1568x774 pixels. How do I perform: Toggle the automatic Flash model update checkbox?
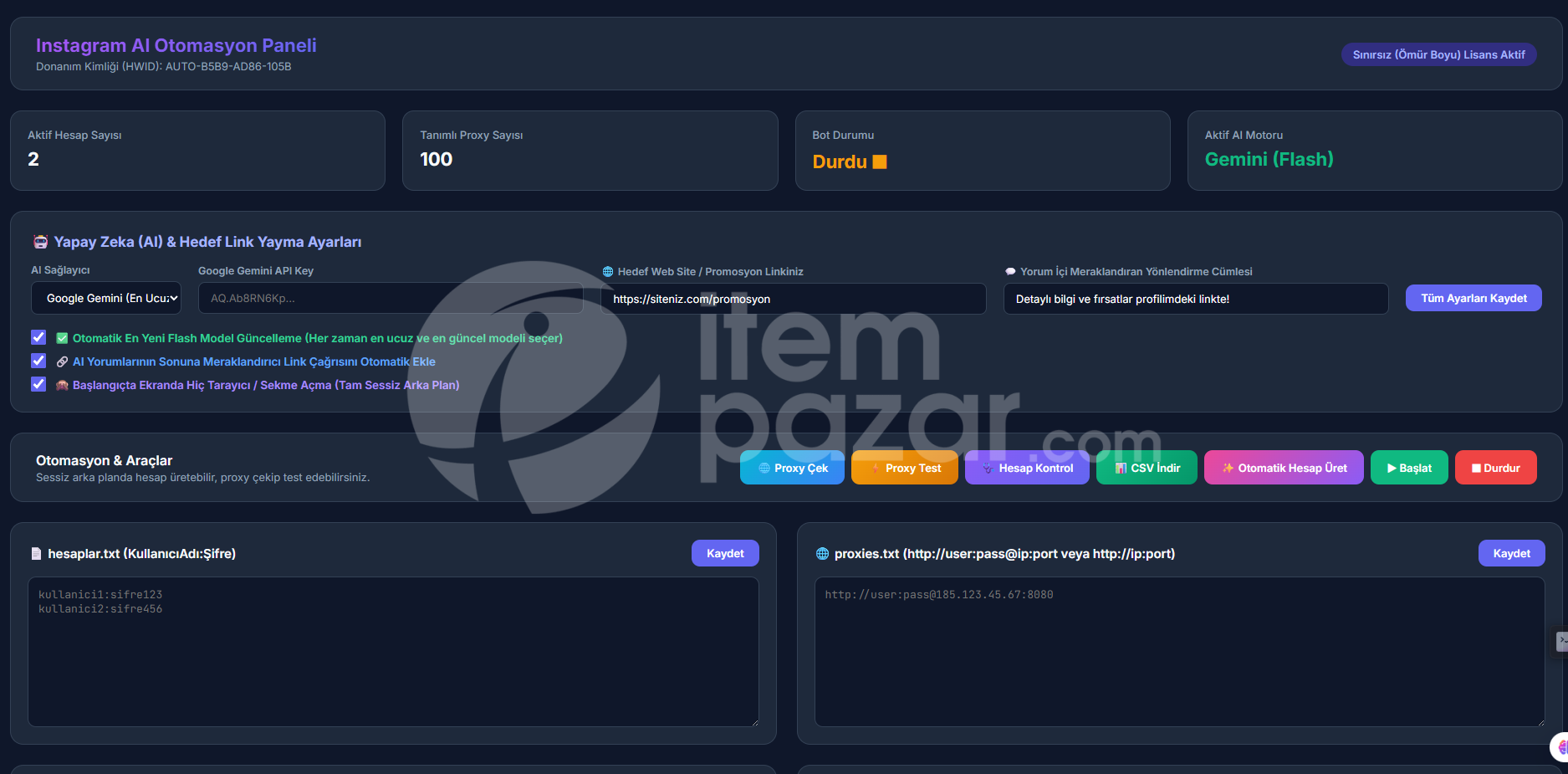[38, 337]
